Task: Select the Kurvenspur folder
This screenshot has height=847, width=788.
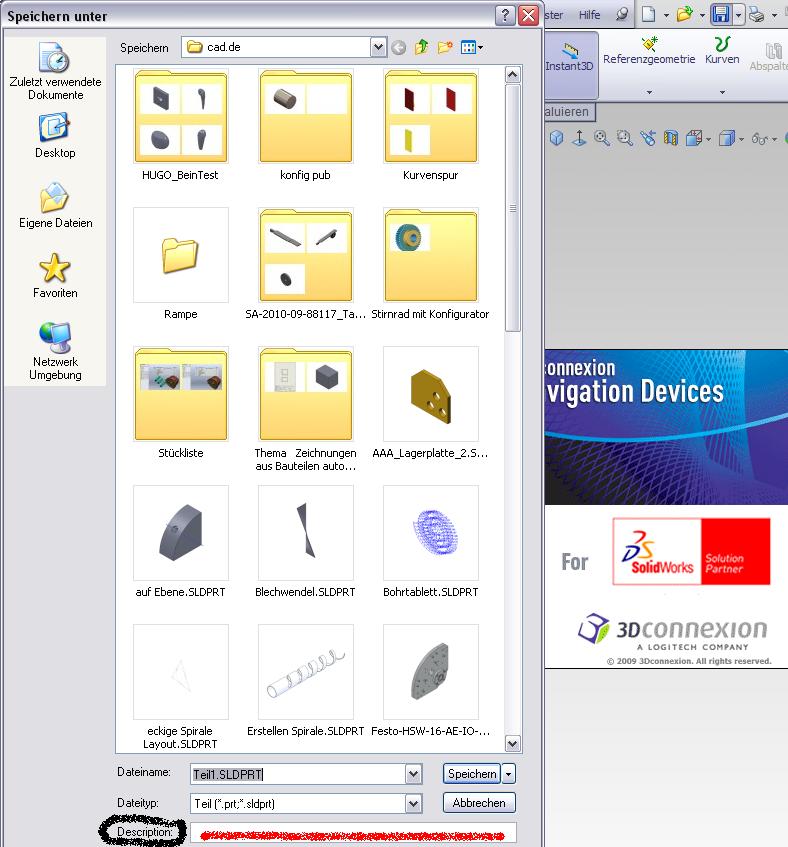Action: pos(430,125)
